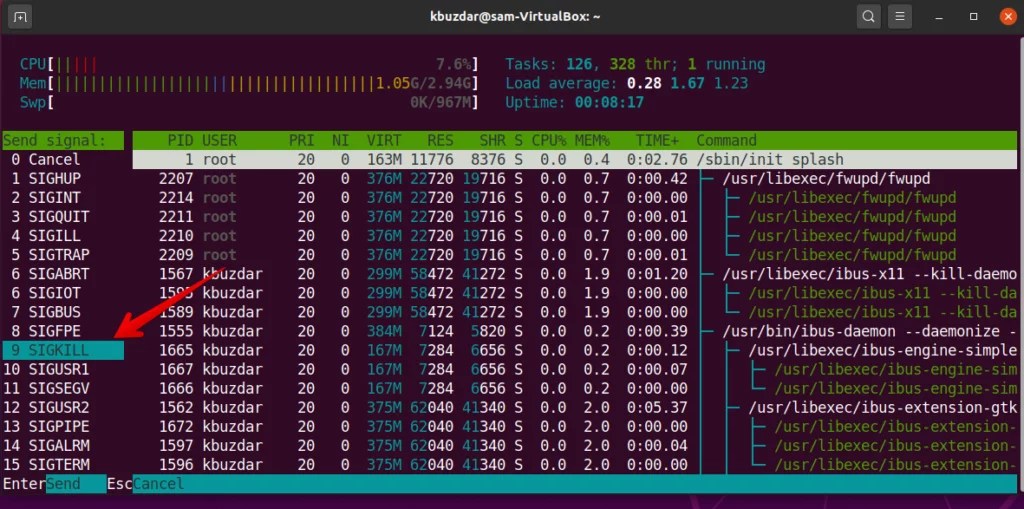This screenshot has width=1024, height=509.
Task: Open new terminal tab icon
Action: tap(20, 17)
